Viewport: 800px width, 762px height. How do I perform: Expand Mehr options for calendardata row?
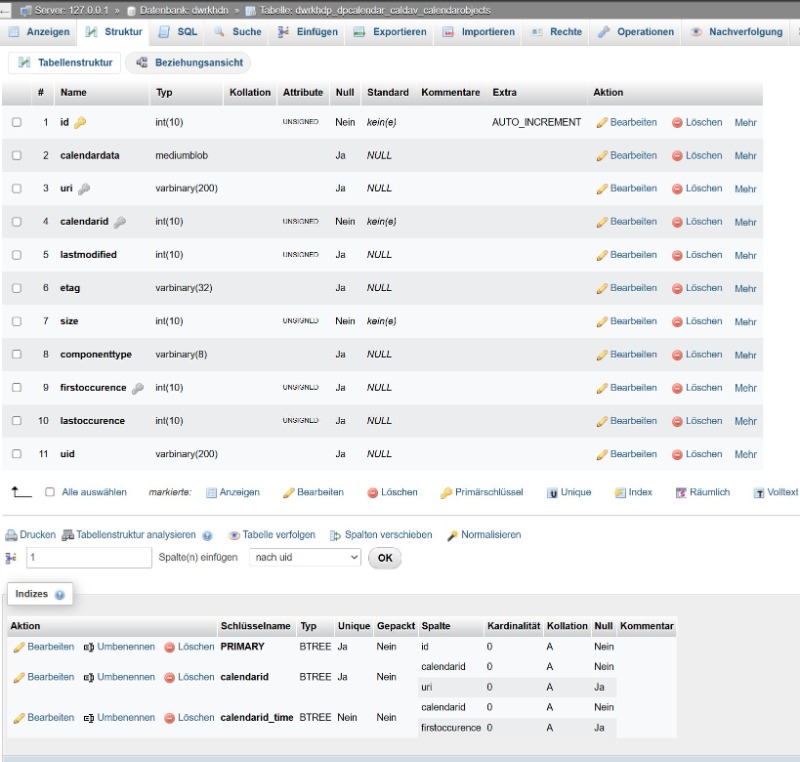745,156
